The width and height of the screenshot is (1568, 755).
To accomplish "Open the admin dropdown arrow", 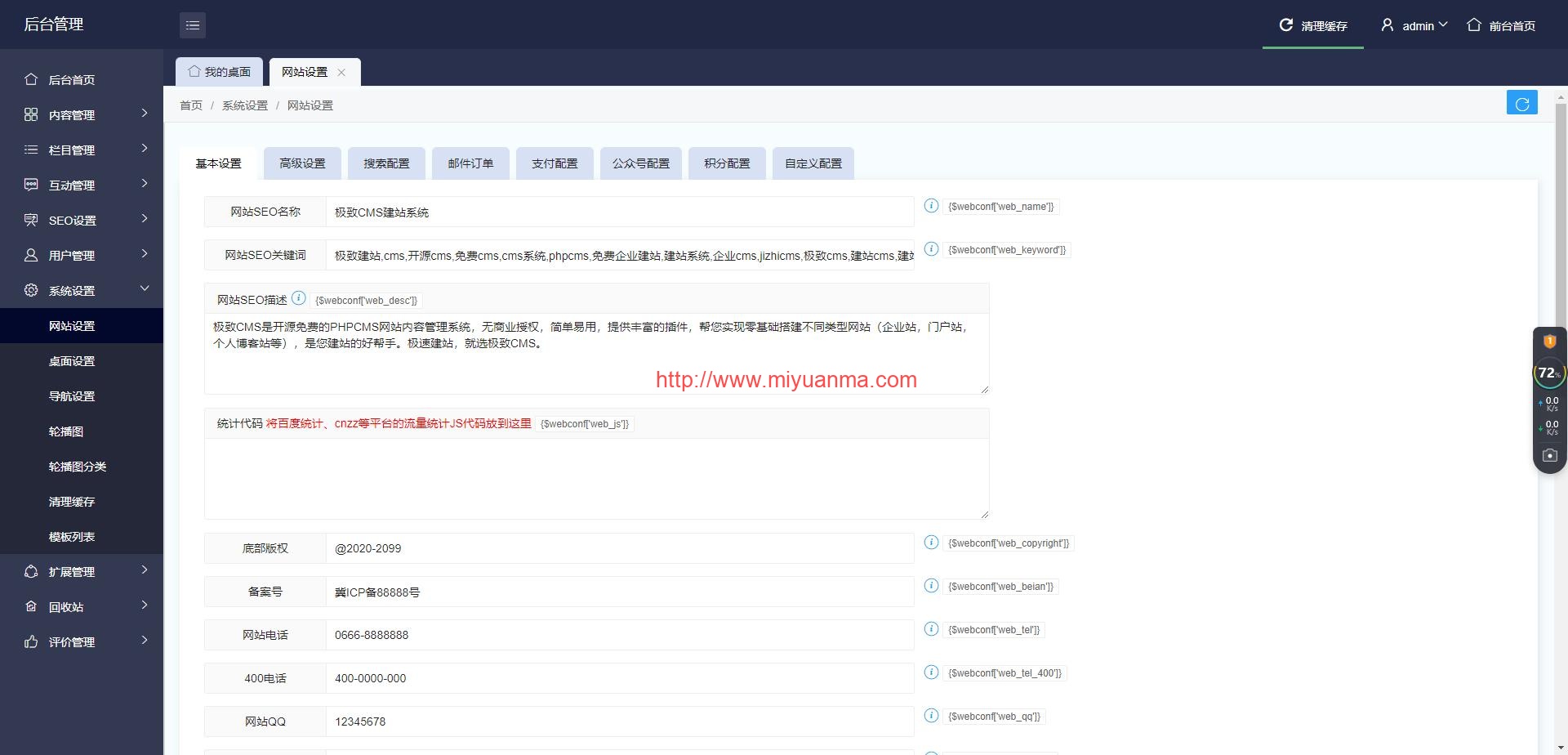I will (x=1443, y=25).
